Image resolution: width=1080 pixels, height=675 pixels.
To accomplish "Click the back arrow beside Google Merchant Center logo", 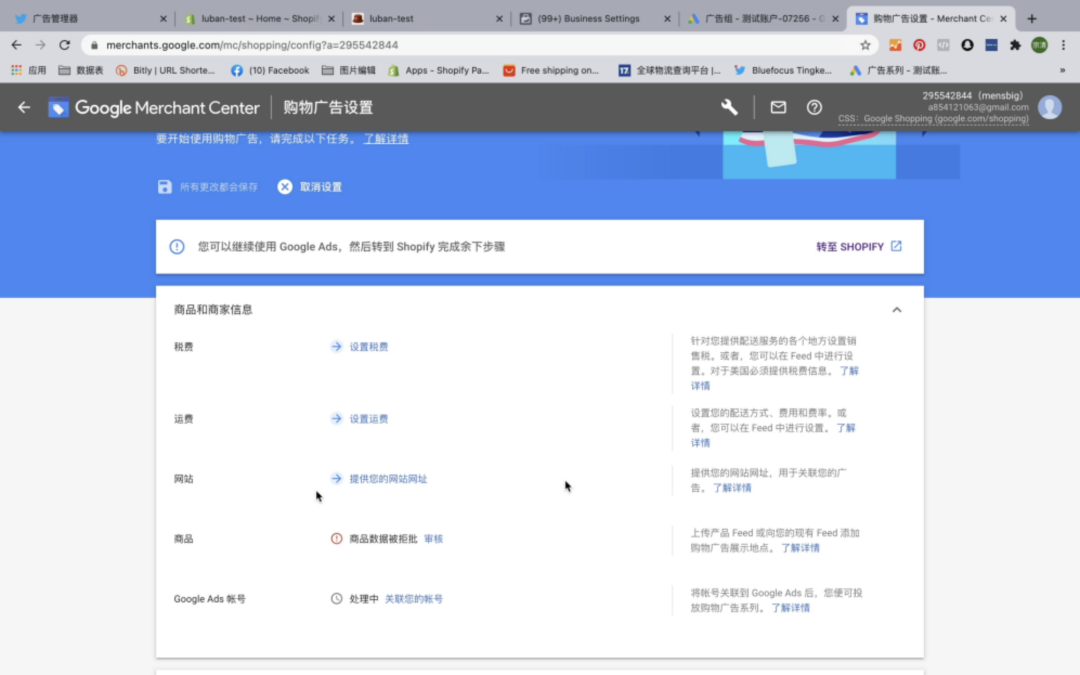I will click(x=24, y=107).
